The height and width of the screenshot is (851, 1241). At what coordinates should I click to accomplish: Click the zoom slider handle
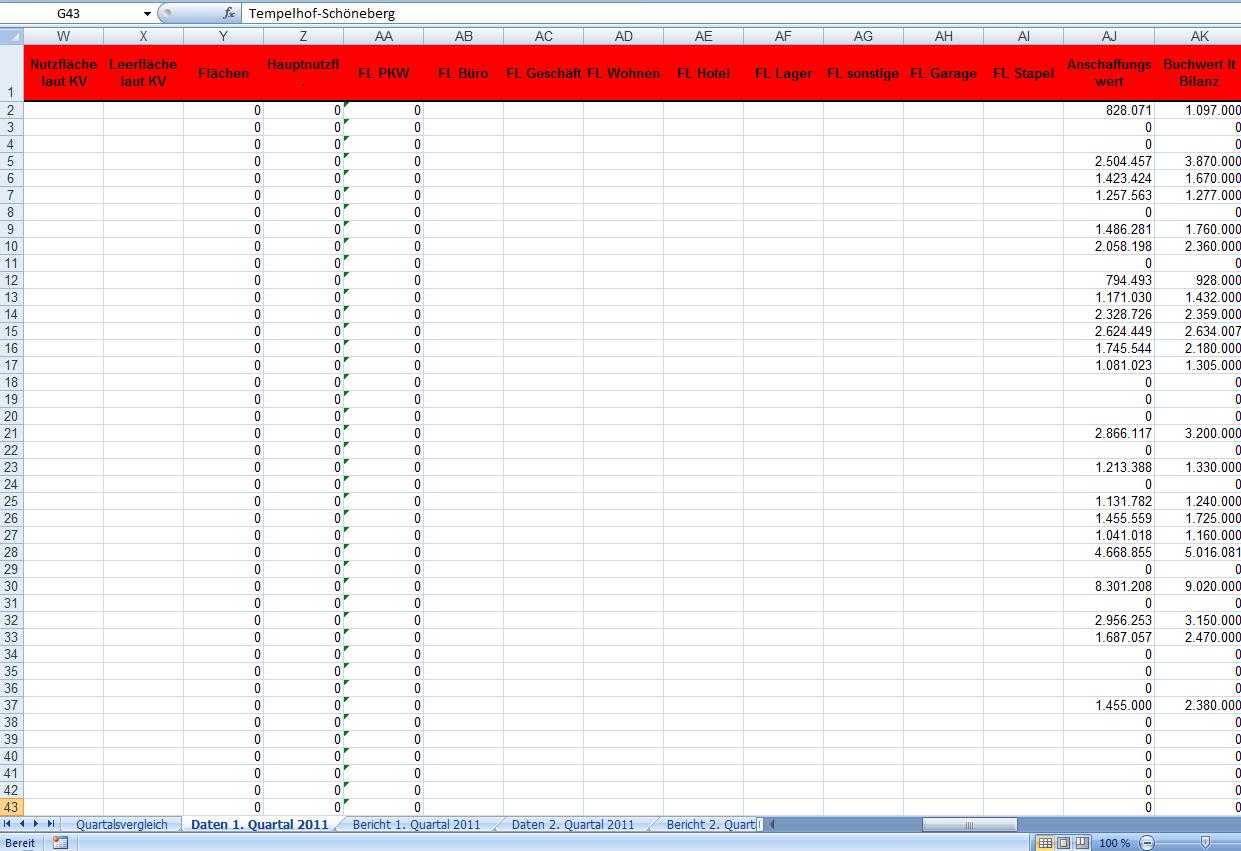click(1206, 843)
